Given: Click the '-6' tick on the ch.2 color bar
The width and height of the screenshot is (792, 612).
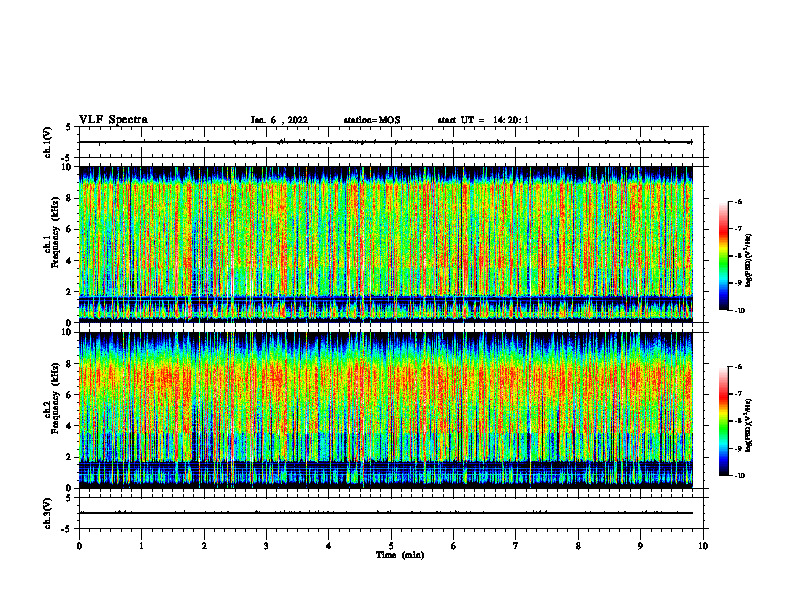Looking at the screenshot, I should point(738,367).
